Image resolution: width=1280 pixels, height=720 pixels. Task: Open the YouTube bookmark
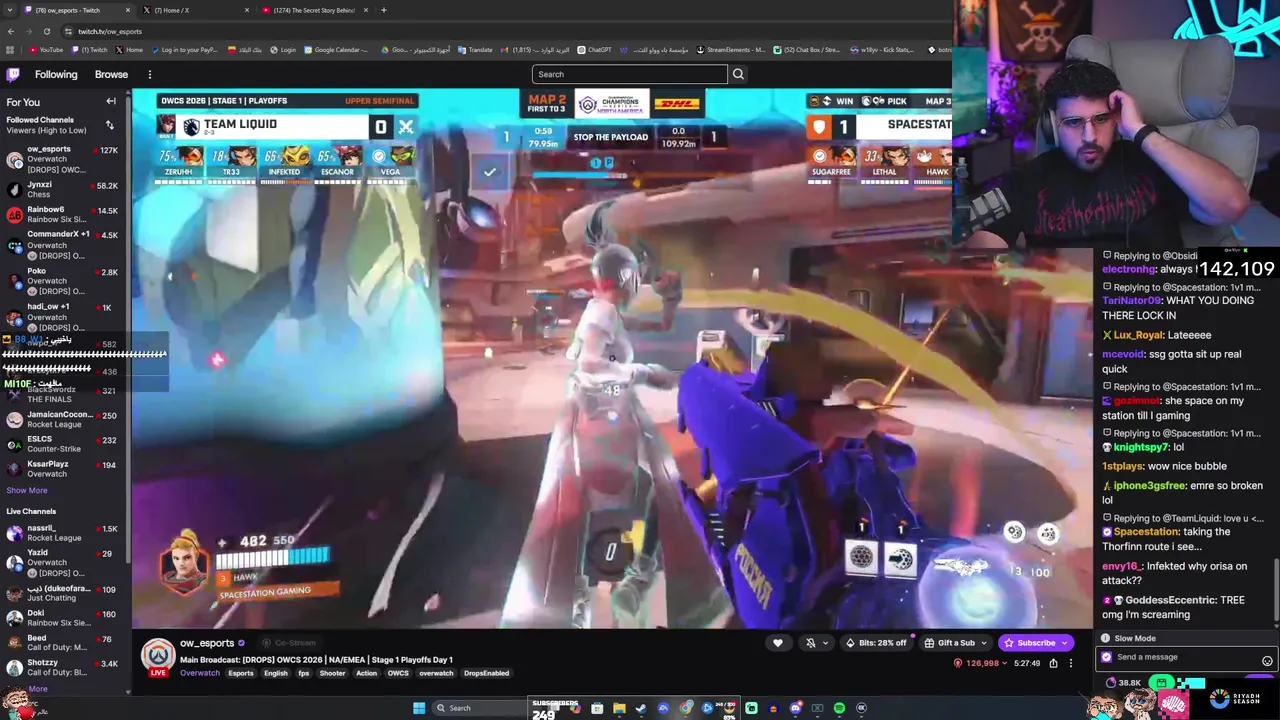click(46, 50)
